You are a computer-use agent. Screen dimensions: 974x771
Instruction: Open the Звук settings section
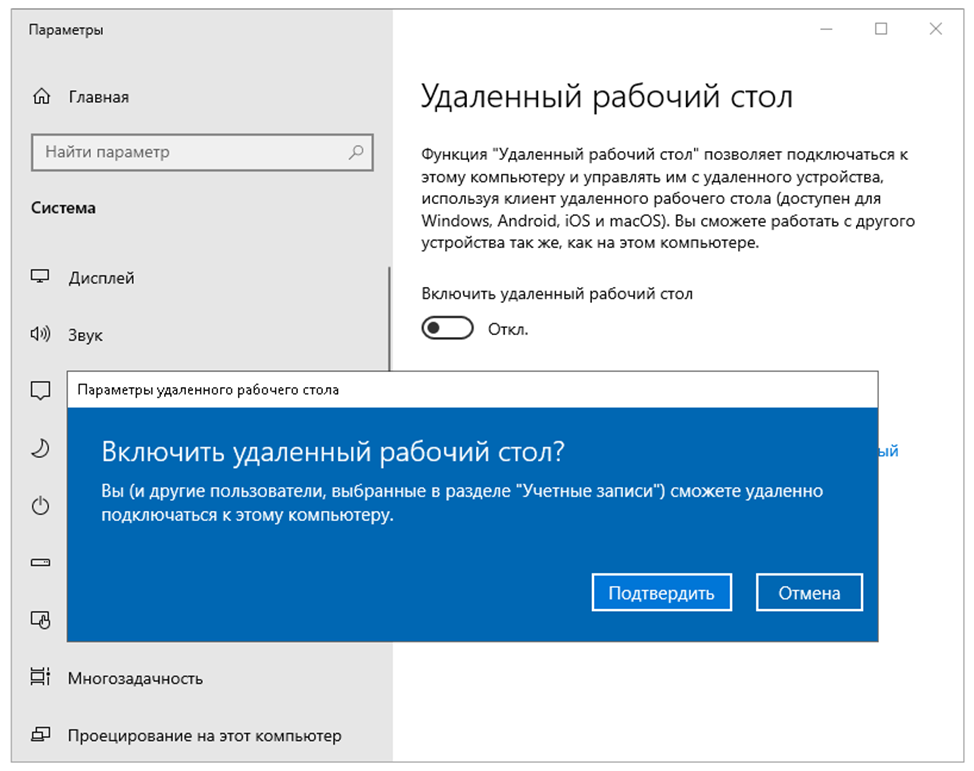(x=85, y=335)
